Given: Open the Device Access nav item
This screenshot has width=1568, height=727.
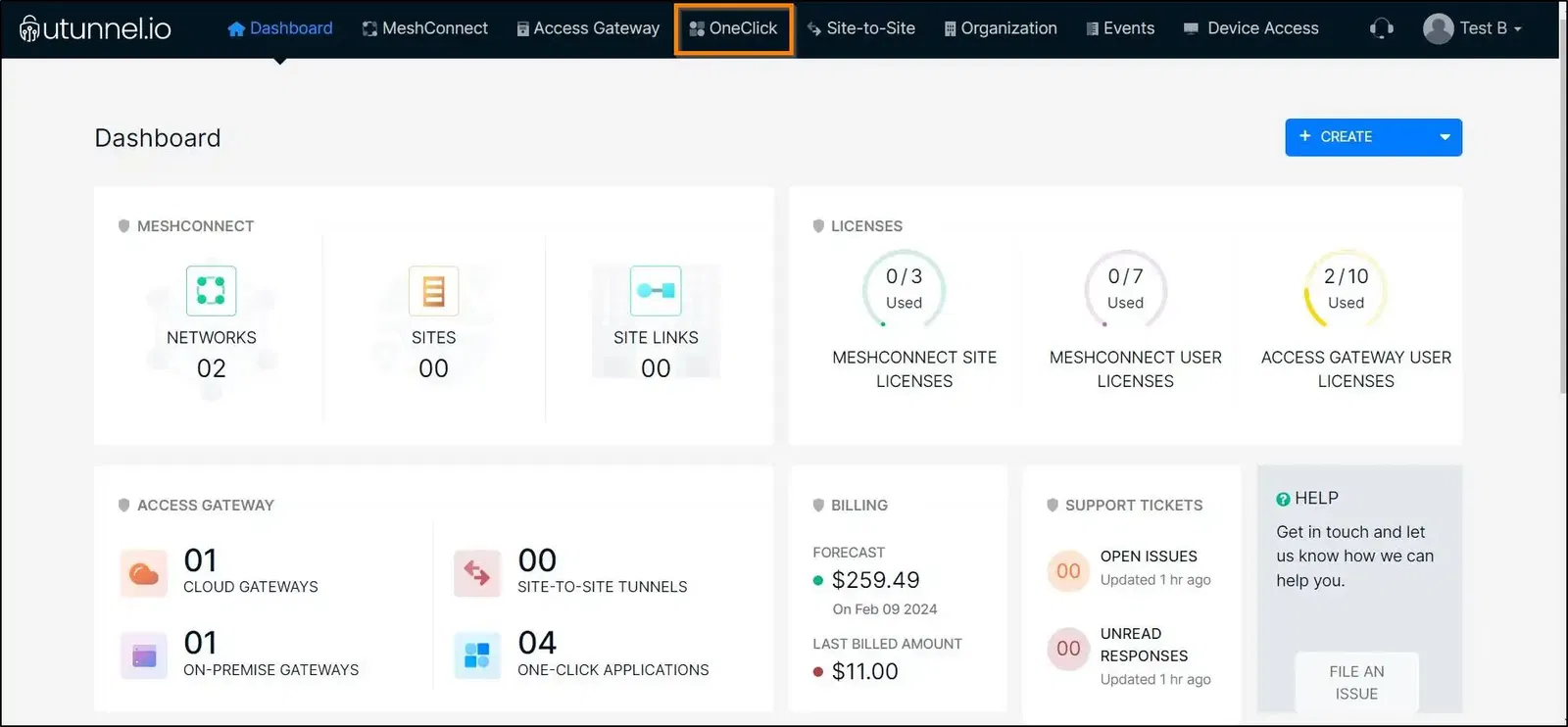Looking at the screenshot, I should tap(1251, 28).
